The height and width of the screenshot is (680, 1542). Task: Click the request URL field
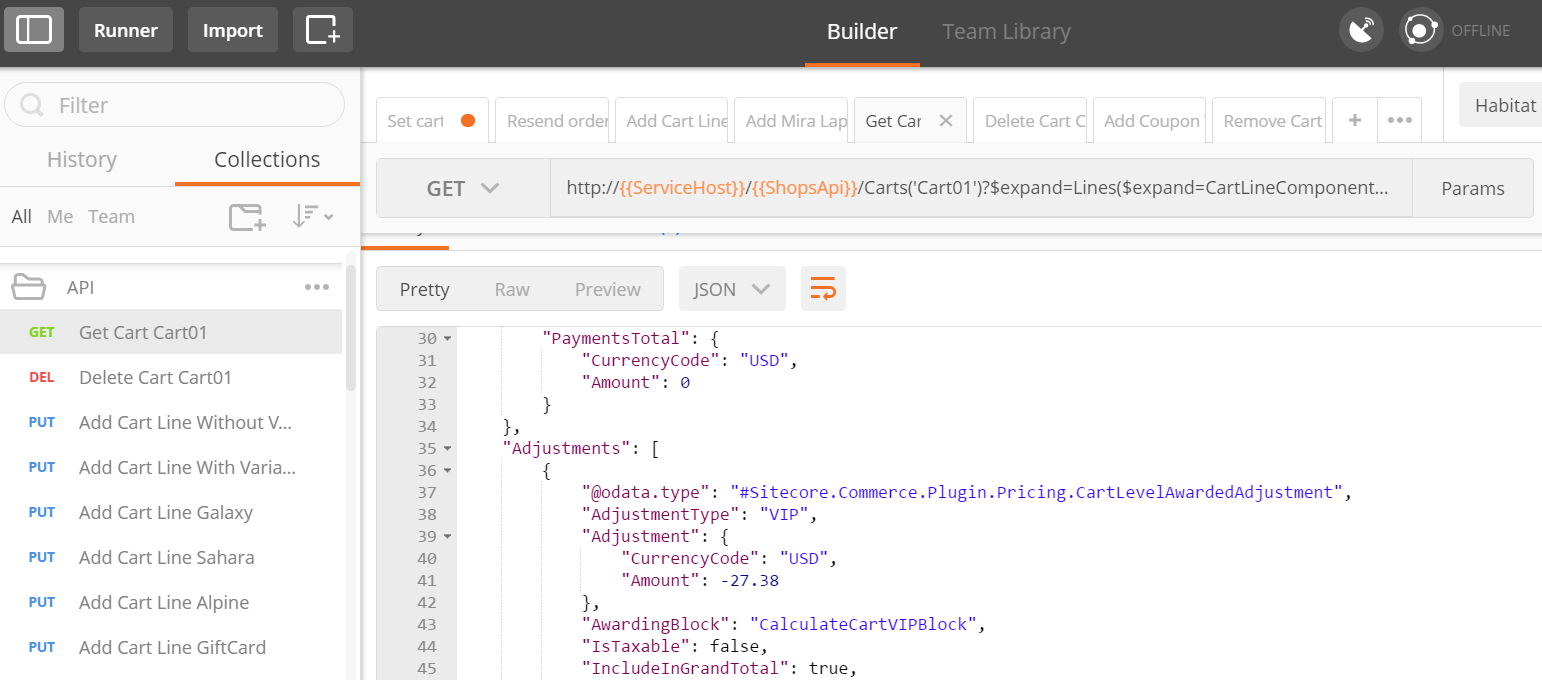click(980, 188)
